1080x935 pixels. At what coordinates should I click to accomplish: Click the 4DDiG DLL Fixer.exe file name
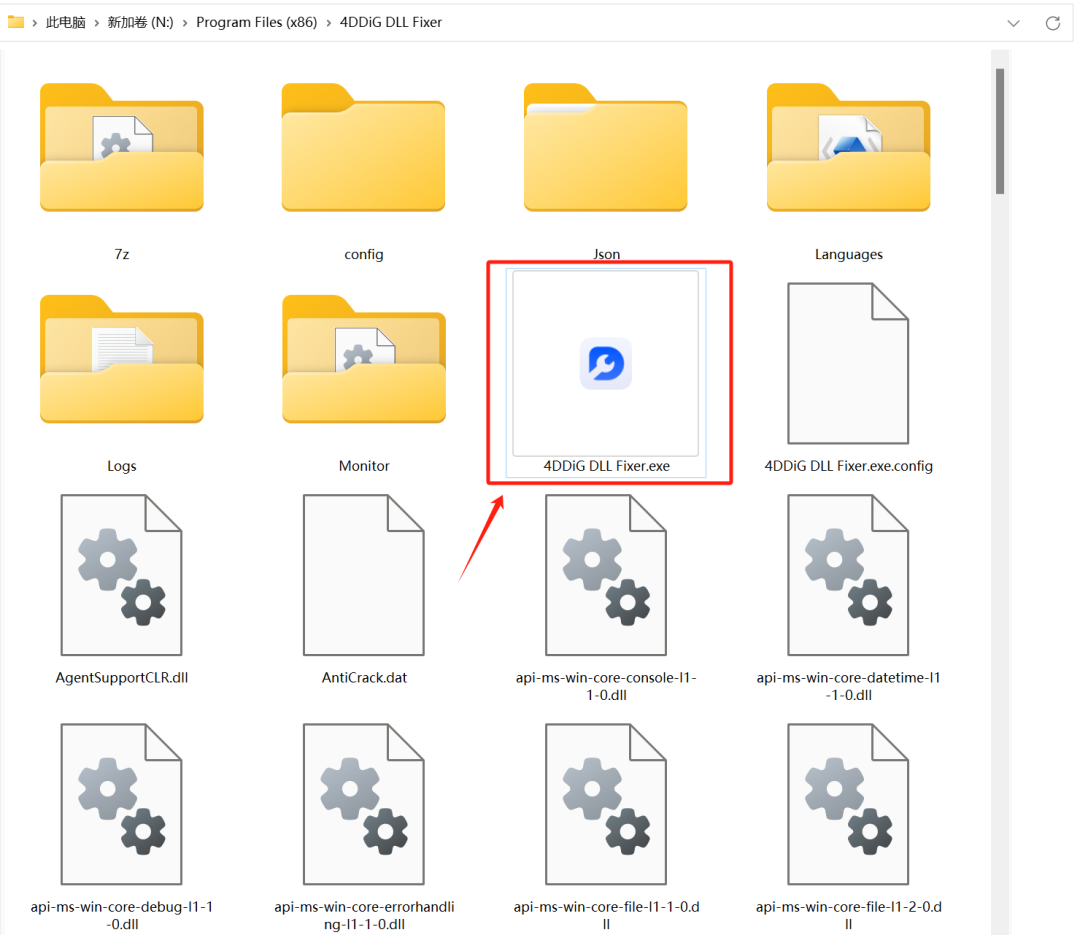tap(606, 466)
